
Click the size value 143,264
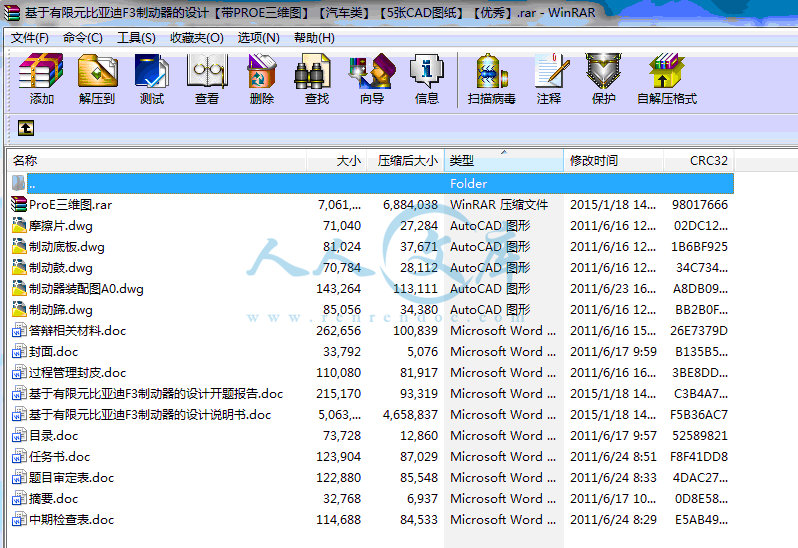point(338,289)
